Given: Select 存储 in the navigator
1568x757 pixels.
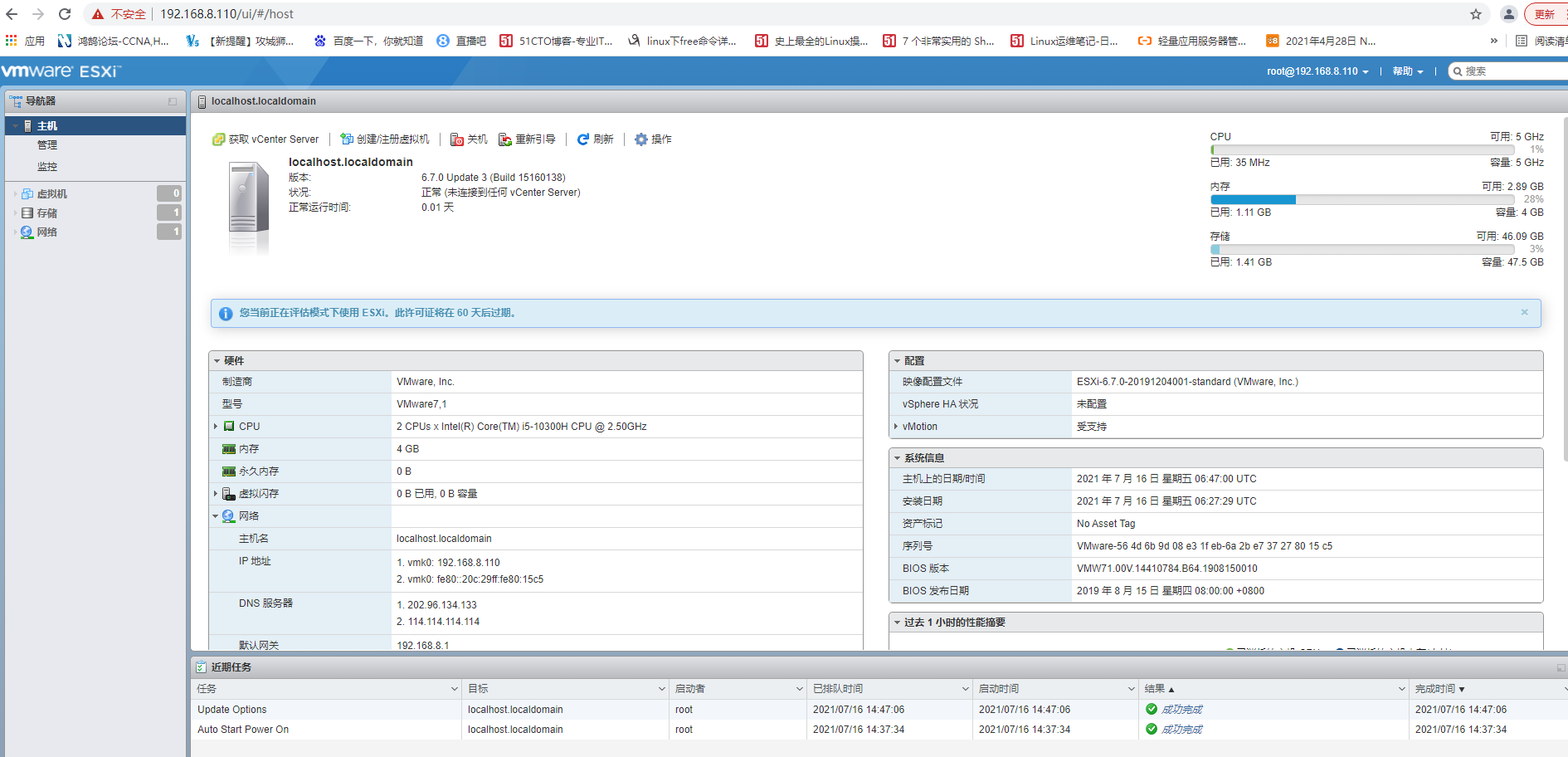Looking at the screenshot, I should (47, 213).
